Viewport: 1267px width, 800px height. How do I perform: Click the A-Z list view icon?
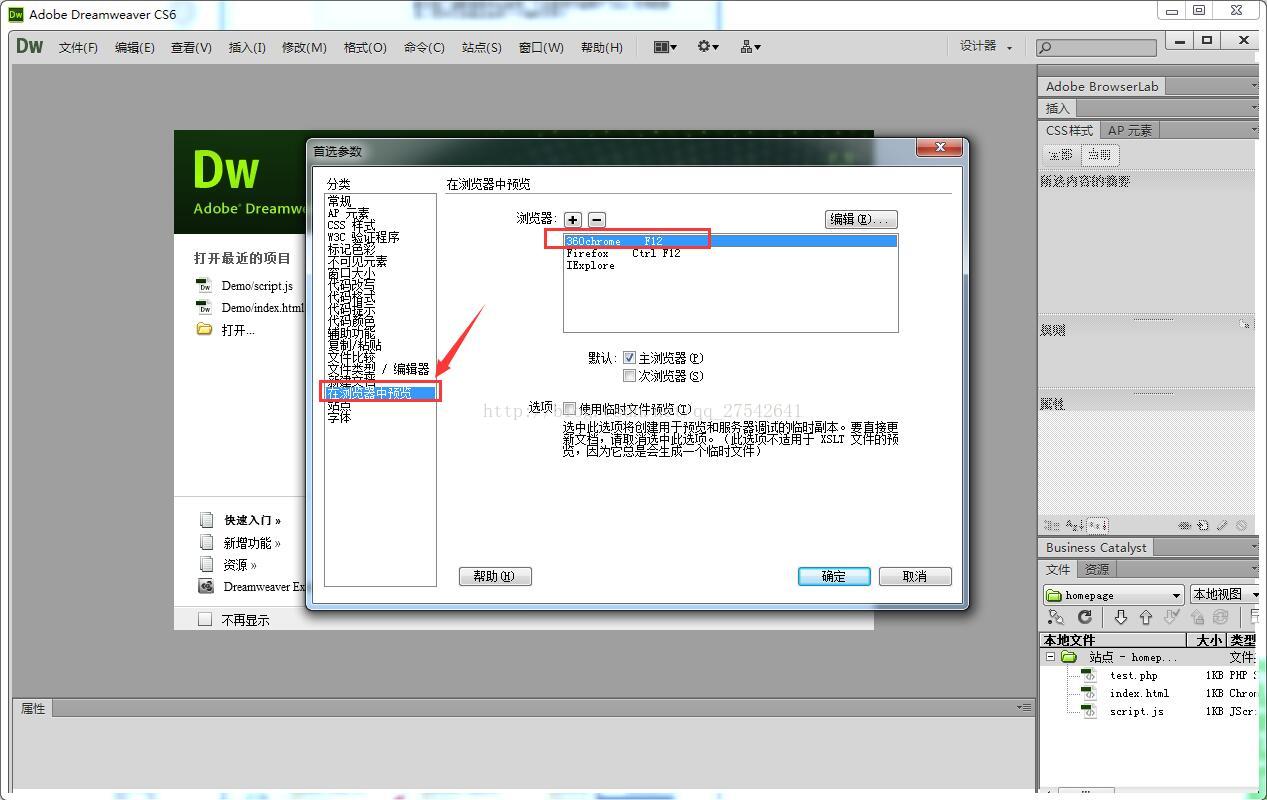pyautogui.click(x=1074, y=525)
